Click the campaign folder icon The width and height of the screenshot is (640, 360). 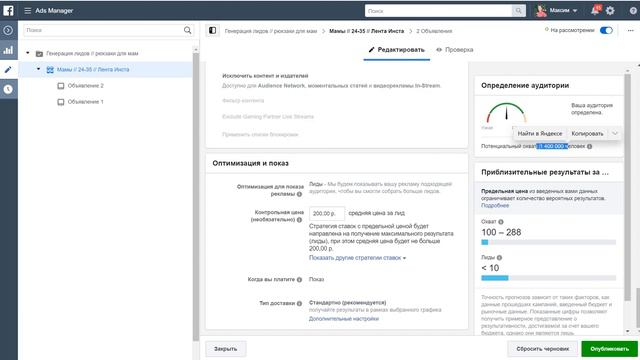(39, 53)
